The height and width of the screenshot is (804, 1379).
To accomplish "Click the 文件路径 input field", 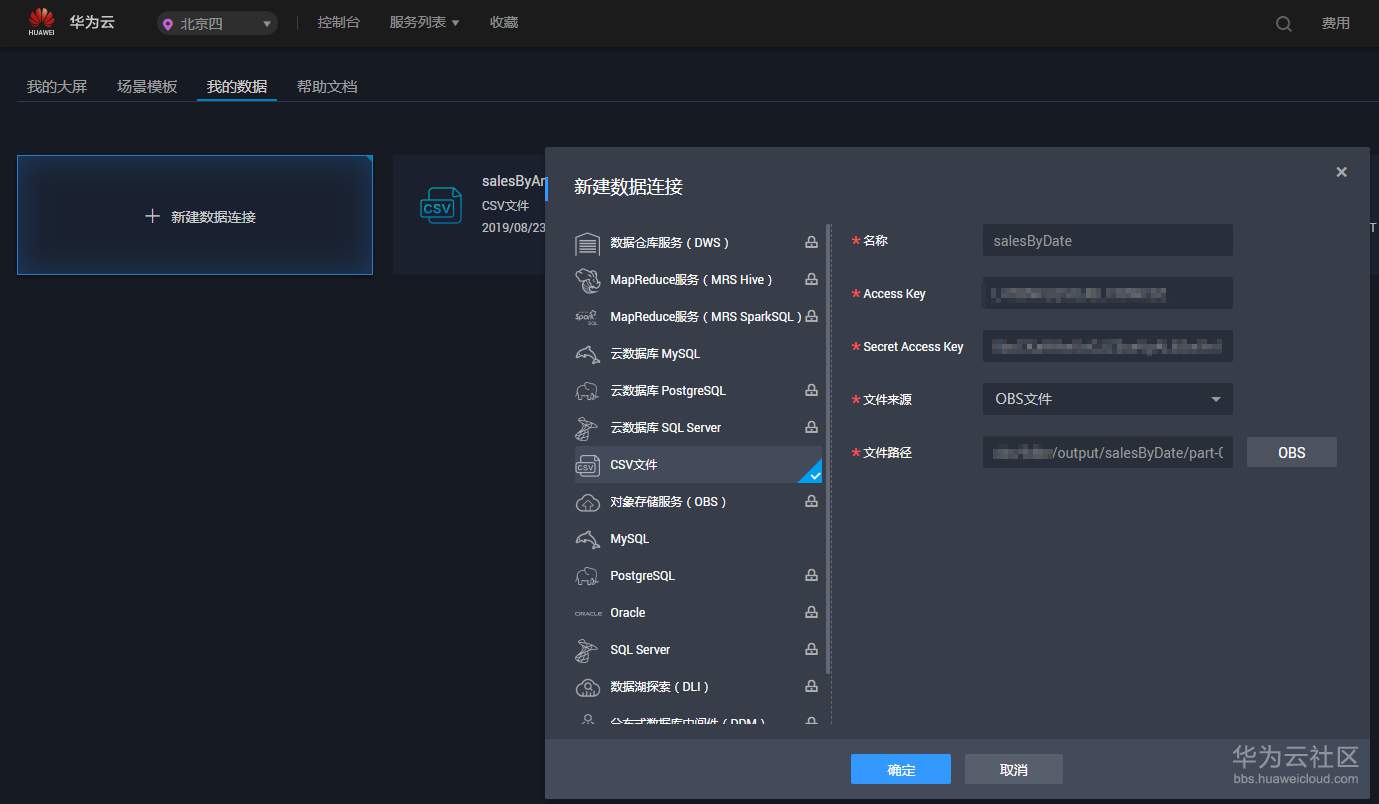I will (x=1108, y=452).
